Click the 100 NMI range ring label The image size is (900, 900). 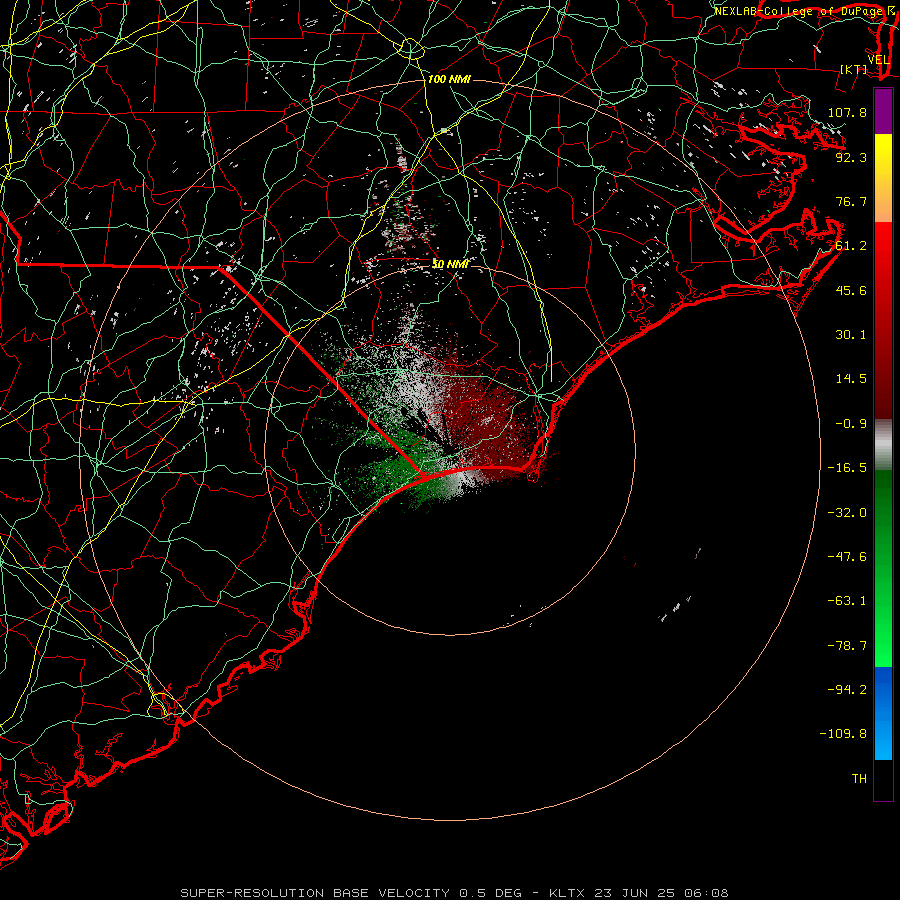449,79
